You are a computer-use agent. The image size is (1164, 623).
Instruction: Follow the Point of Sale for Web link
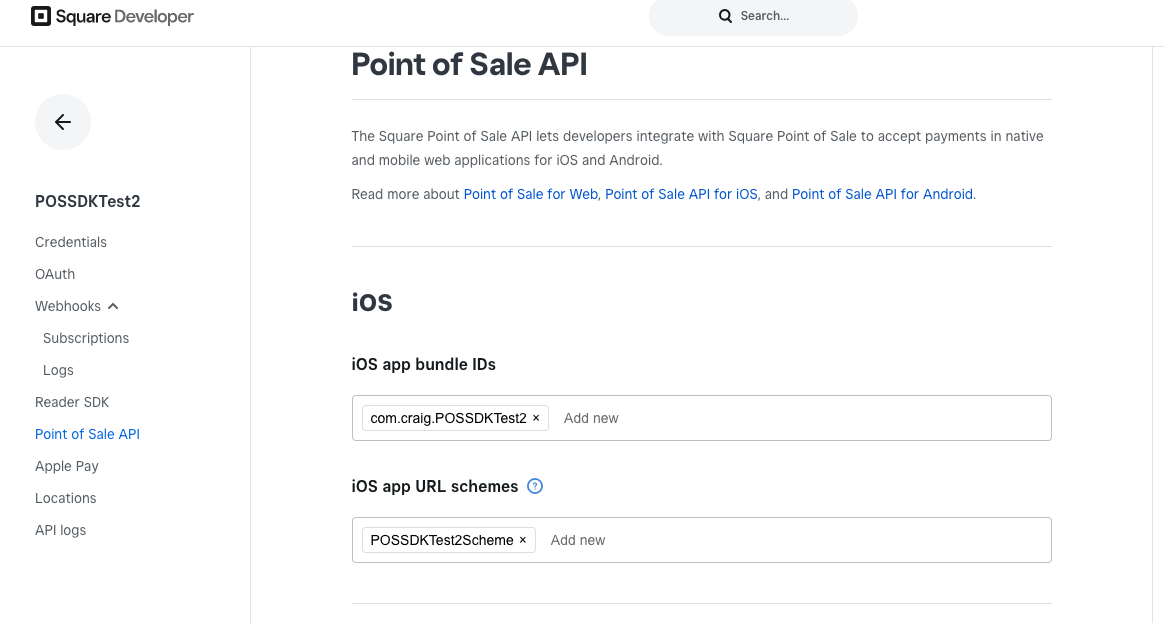pos(530,194)
